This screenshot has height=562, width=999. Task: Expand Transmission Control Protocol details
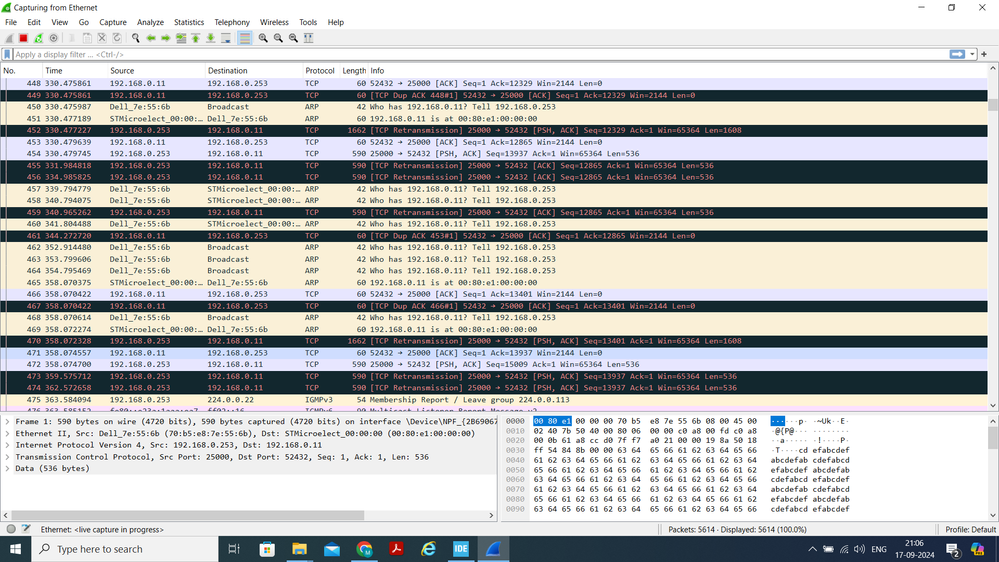(x=8, y=456)
